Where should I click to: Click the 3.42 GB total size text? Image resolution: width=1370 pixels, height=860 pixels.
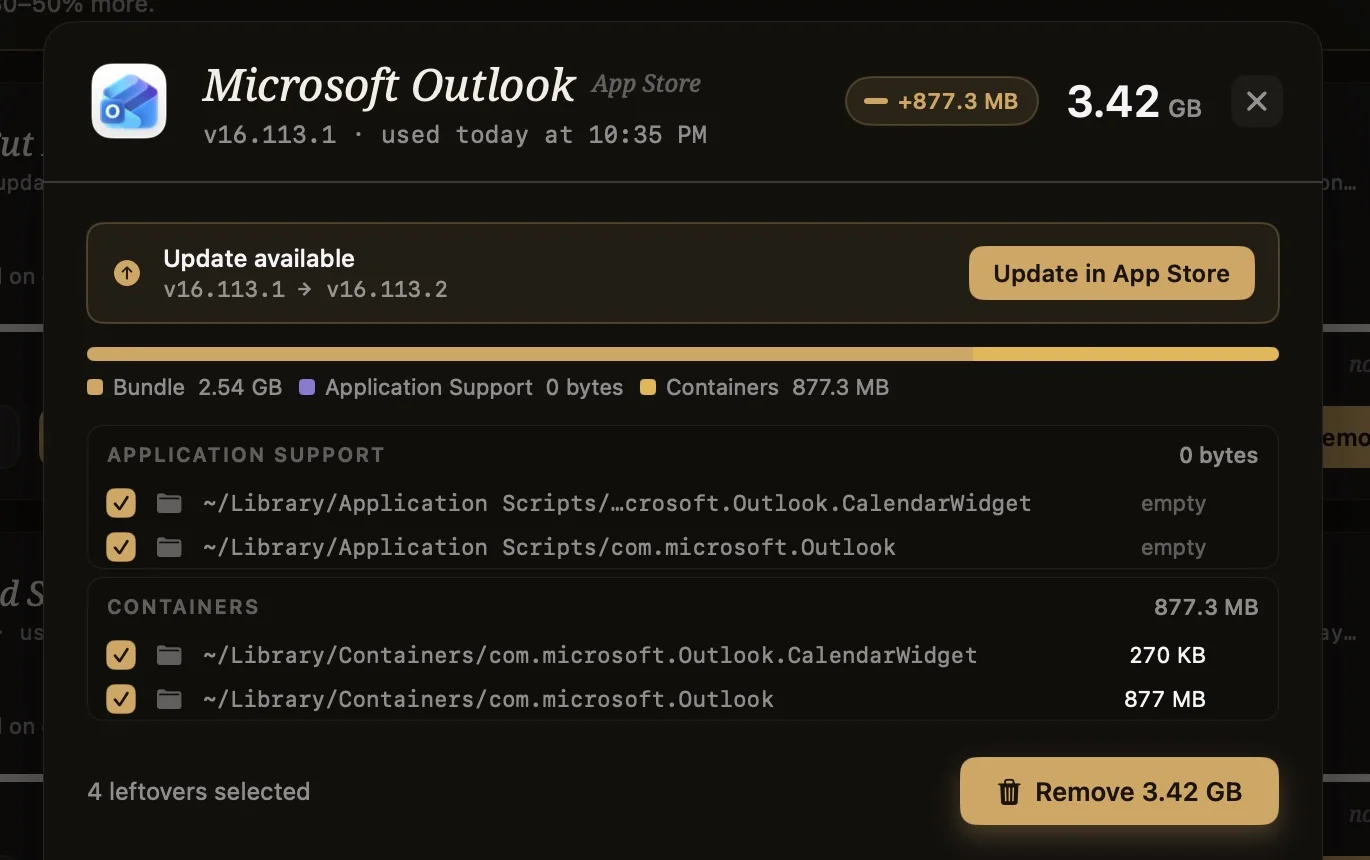(1134, 101)
